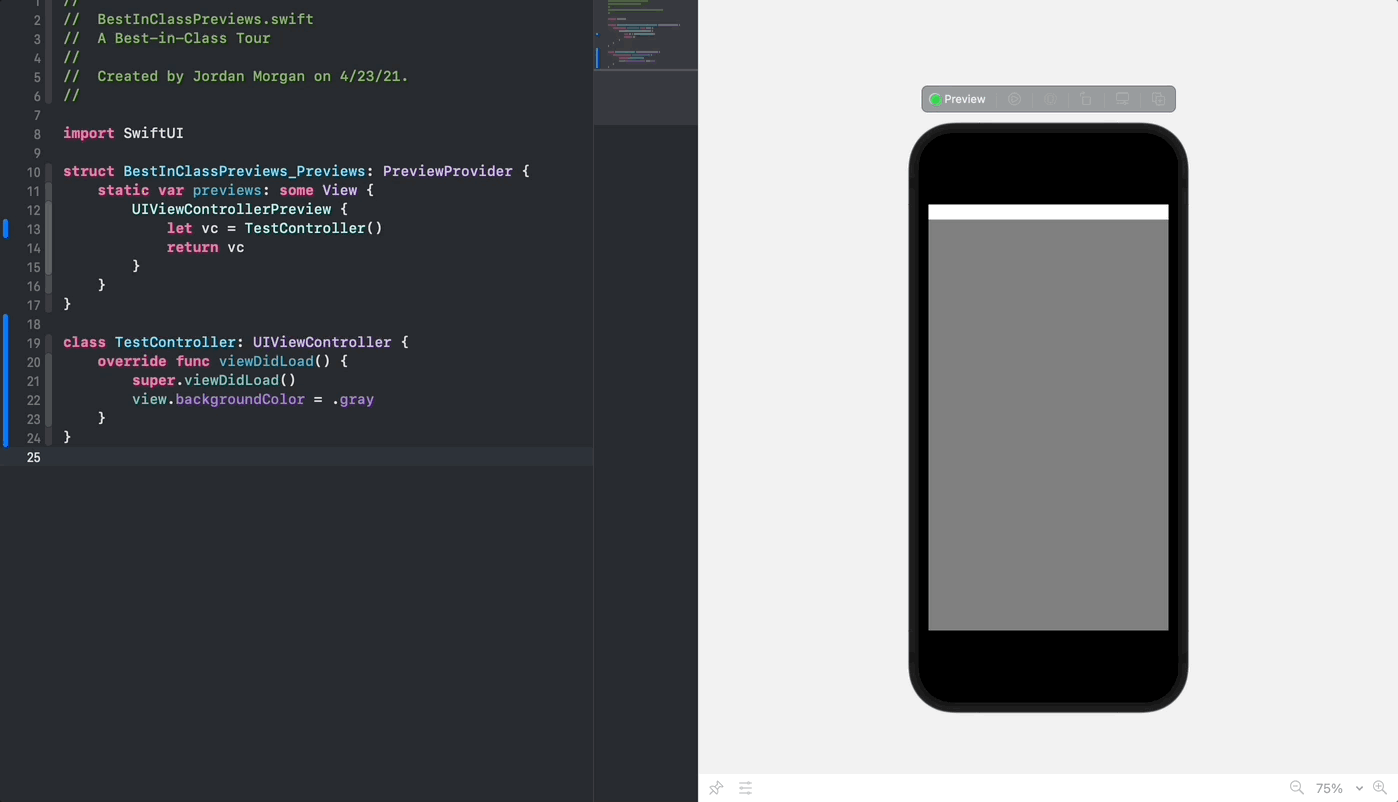Viewport: 1398px width, 802px height.
Task: Zoom in the canvas with magnifier plus
Action: pyautogui.click(x=1381, y=788)
